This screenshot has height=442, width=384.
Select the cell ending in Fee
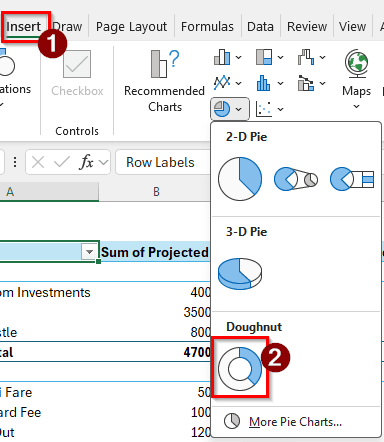(49, 412)
